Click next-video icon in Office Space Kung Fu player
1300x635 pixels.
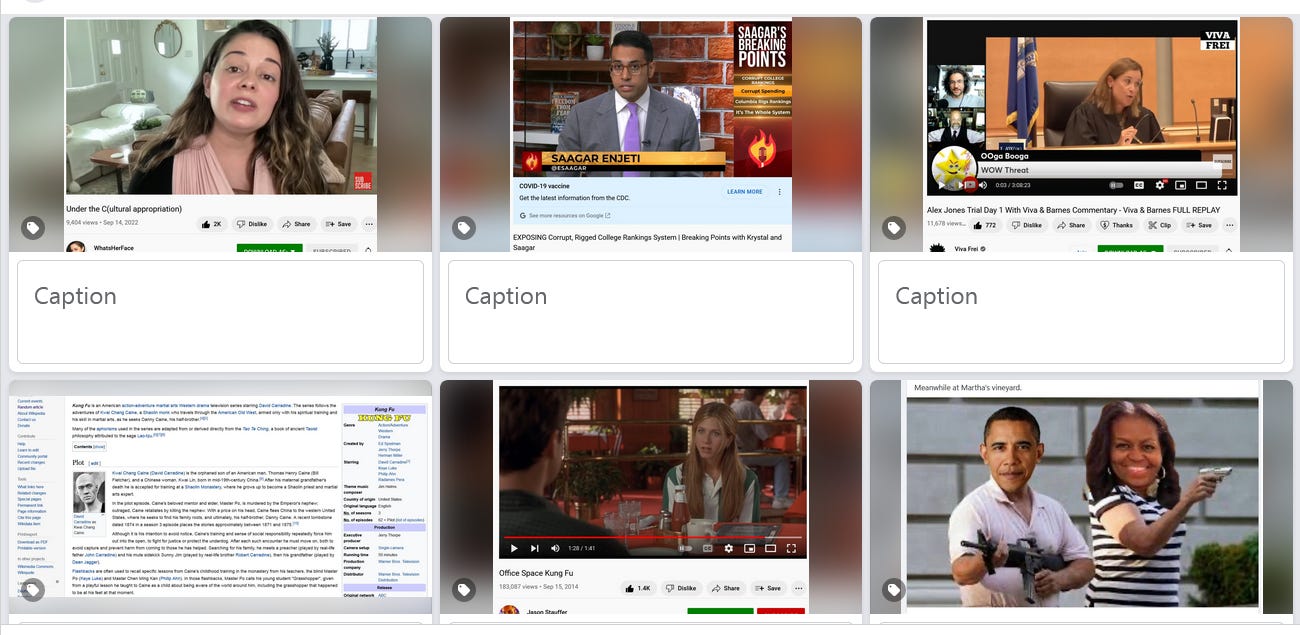(534, 548)
